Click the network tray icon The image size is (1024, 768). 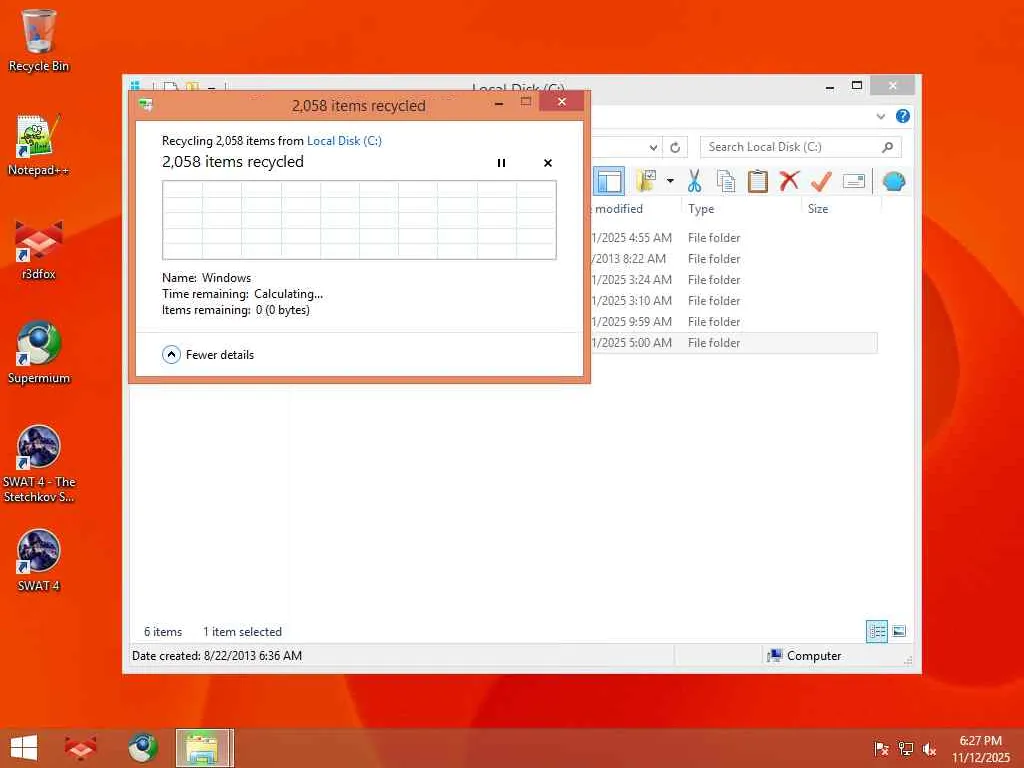pyautogui.click(x=905, y=749)
